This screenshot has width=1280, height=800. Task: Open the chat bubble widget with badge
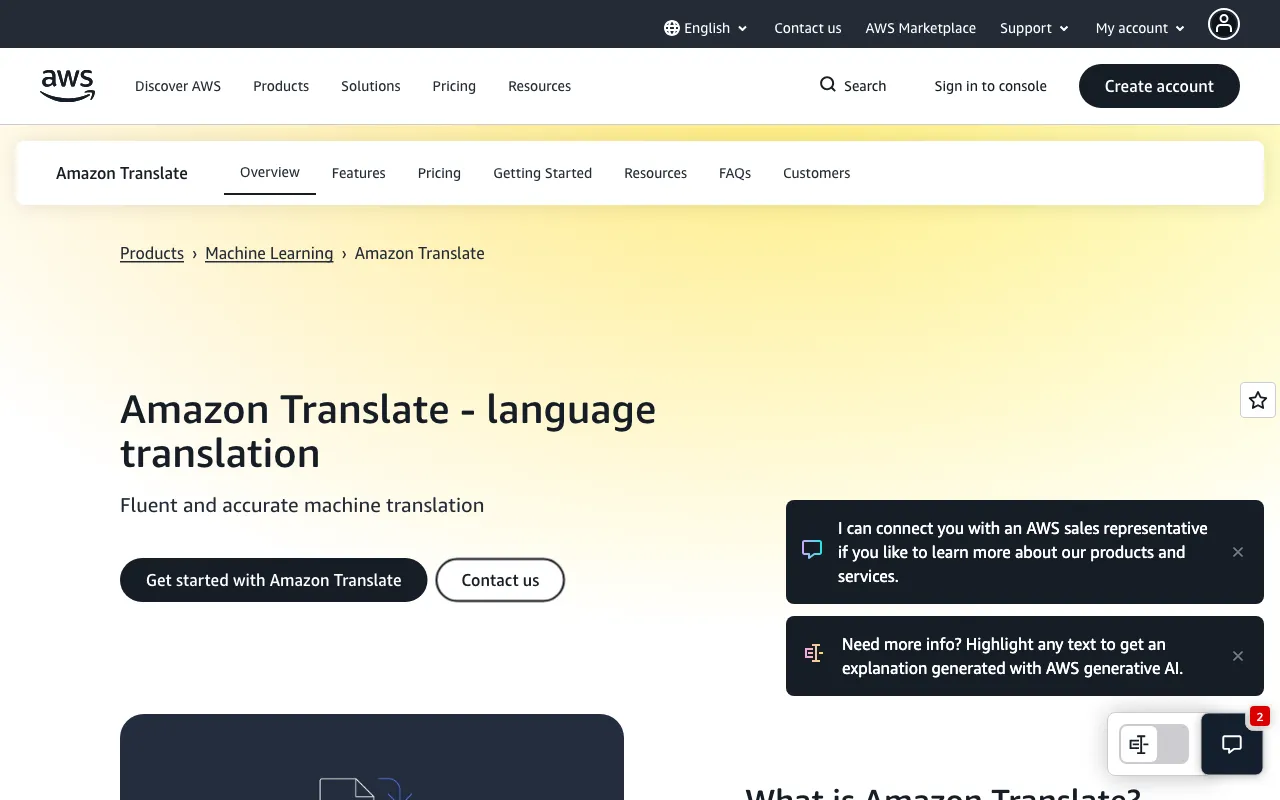1232,744
